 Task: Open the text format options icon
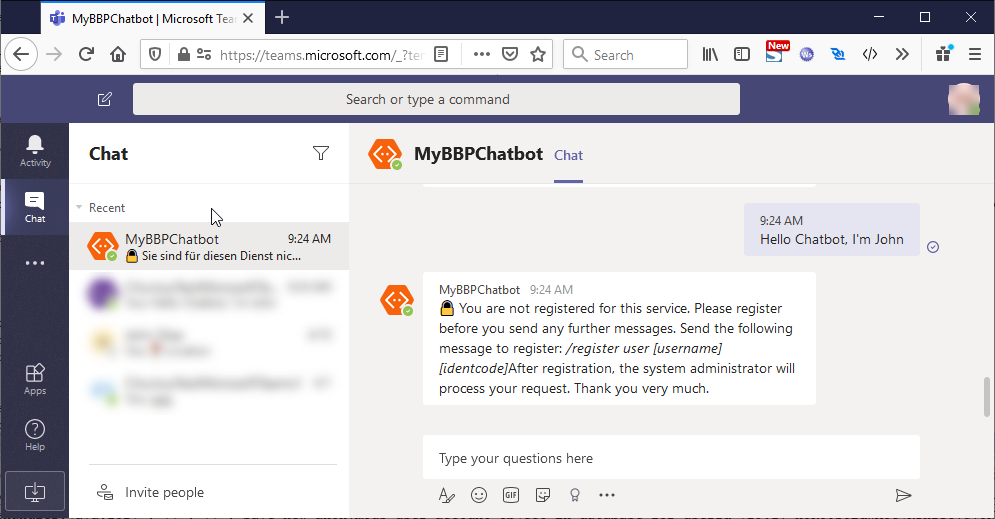point(447,495)
